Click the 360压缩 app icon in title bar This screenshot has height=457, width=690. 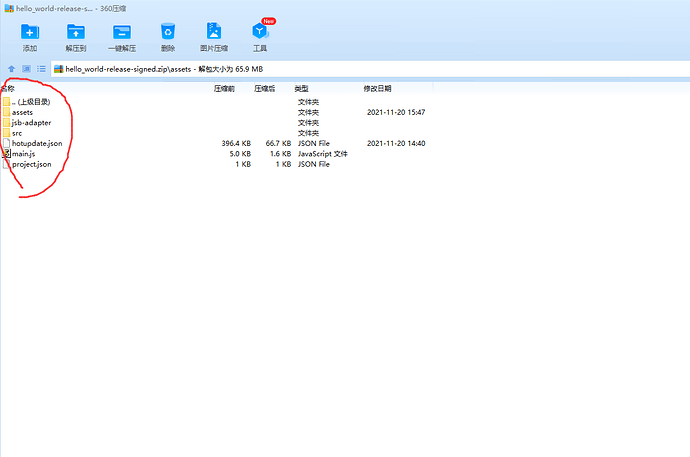[x=9, y=8]
